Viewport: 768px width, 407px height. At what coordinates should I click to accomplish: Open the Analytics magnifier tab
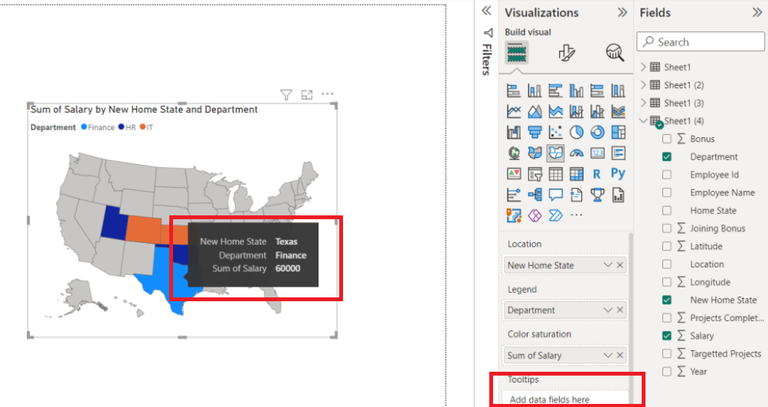(x=615, y=52)
